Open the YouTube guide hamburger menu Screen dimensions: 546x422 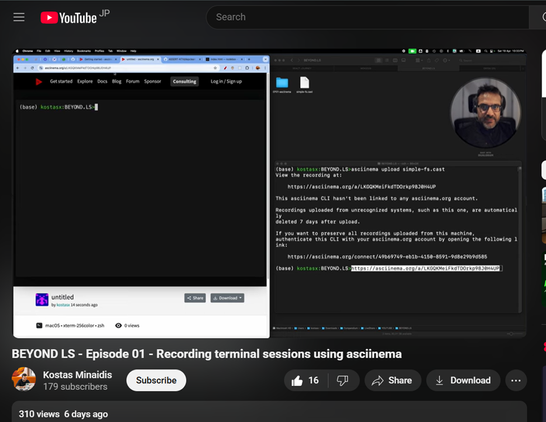(19, 17)
